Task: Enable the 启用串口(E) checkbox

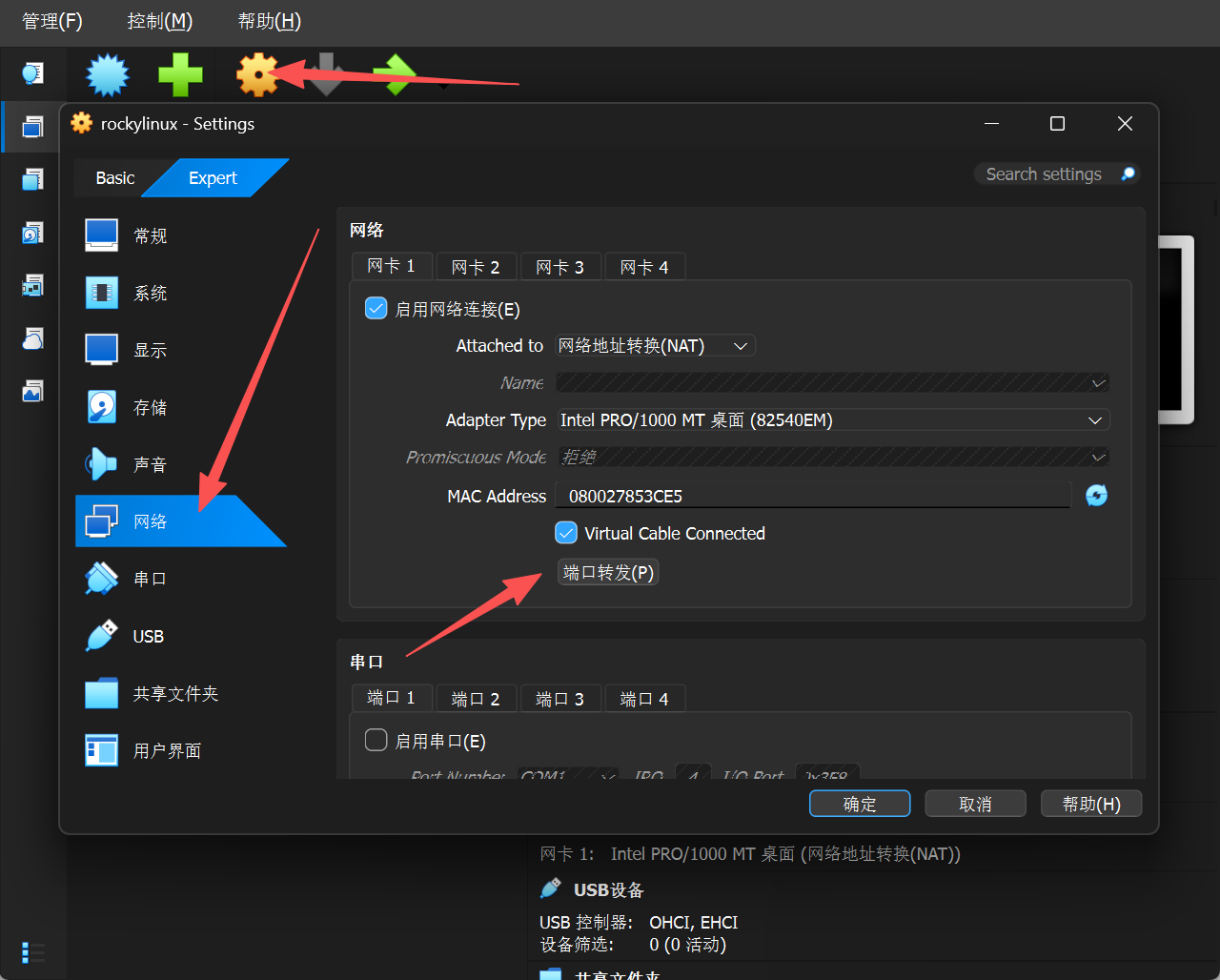Action: point(376,741)
